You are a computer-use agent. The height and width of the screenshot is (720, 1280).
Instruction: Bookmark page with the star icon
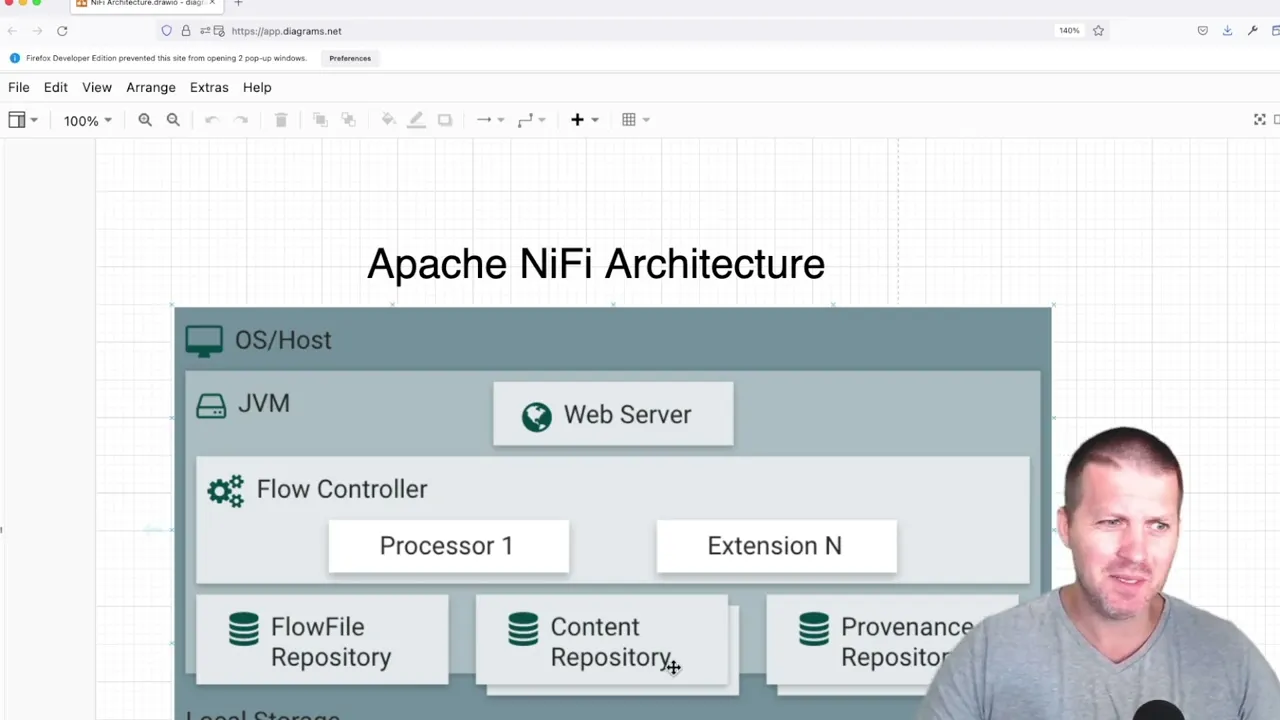pyautogui.click(x=1098, y=31)
